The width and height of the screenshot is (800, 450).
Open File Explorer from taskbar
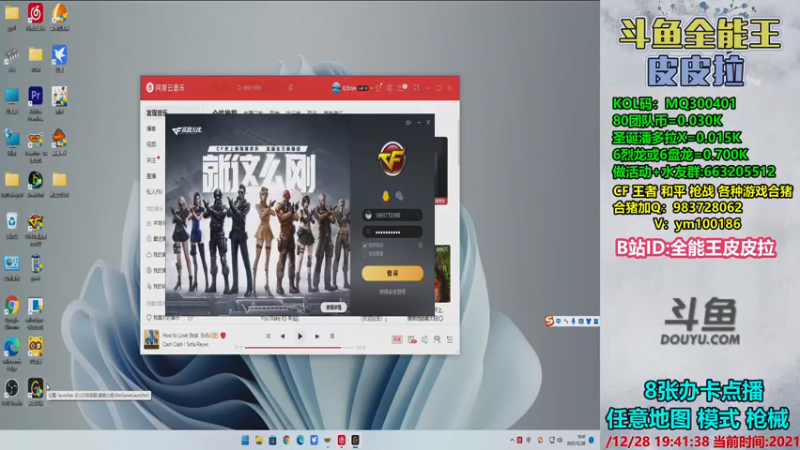click(259, 440)
